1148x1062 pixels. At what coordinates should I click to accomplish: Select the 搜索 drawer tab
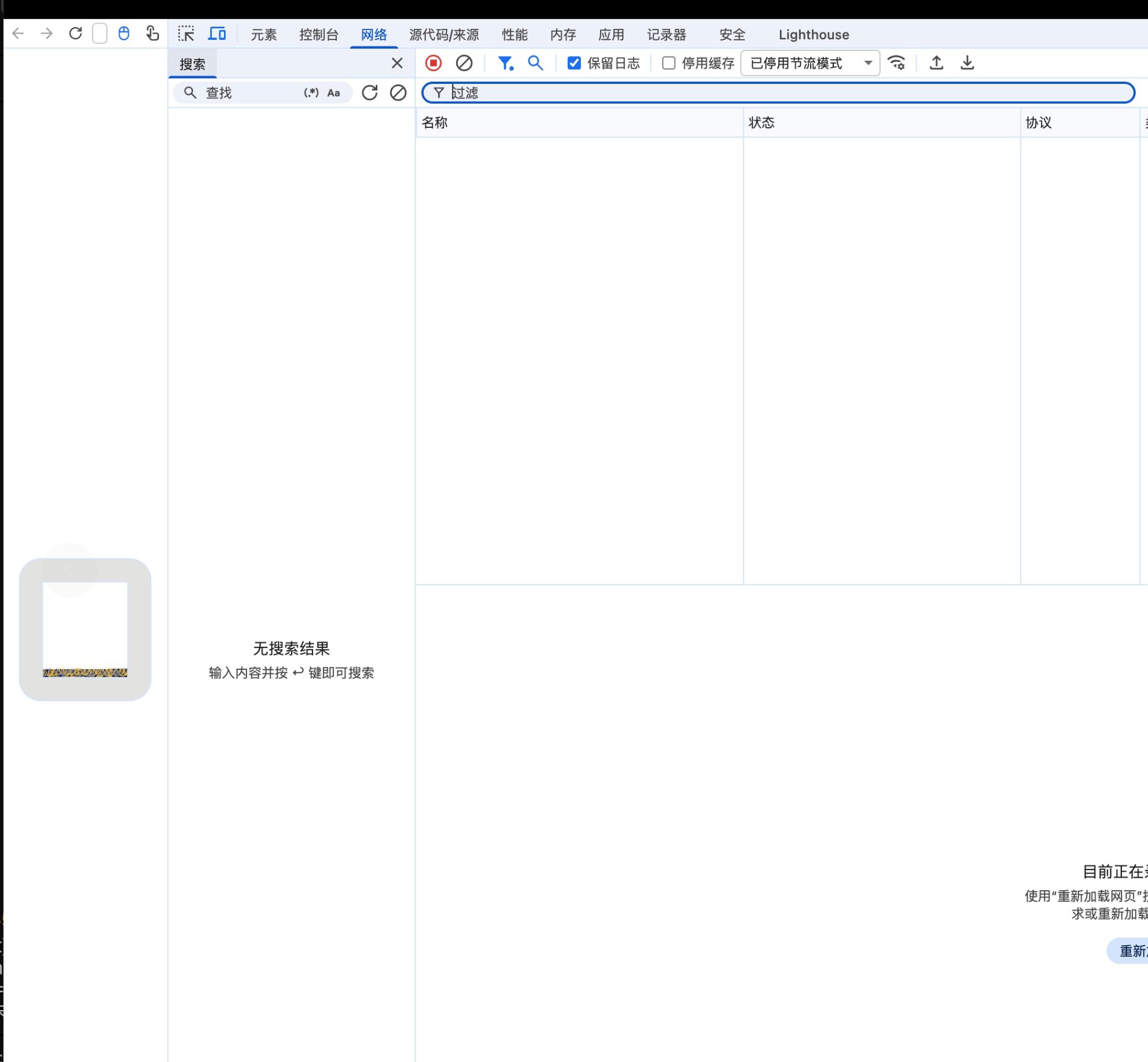click(193, 64)
